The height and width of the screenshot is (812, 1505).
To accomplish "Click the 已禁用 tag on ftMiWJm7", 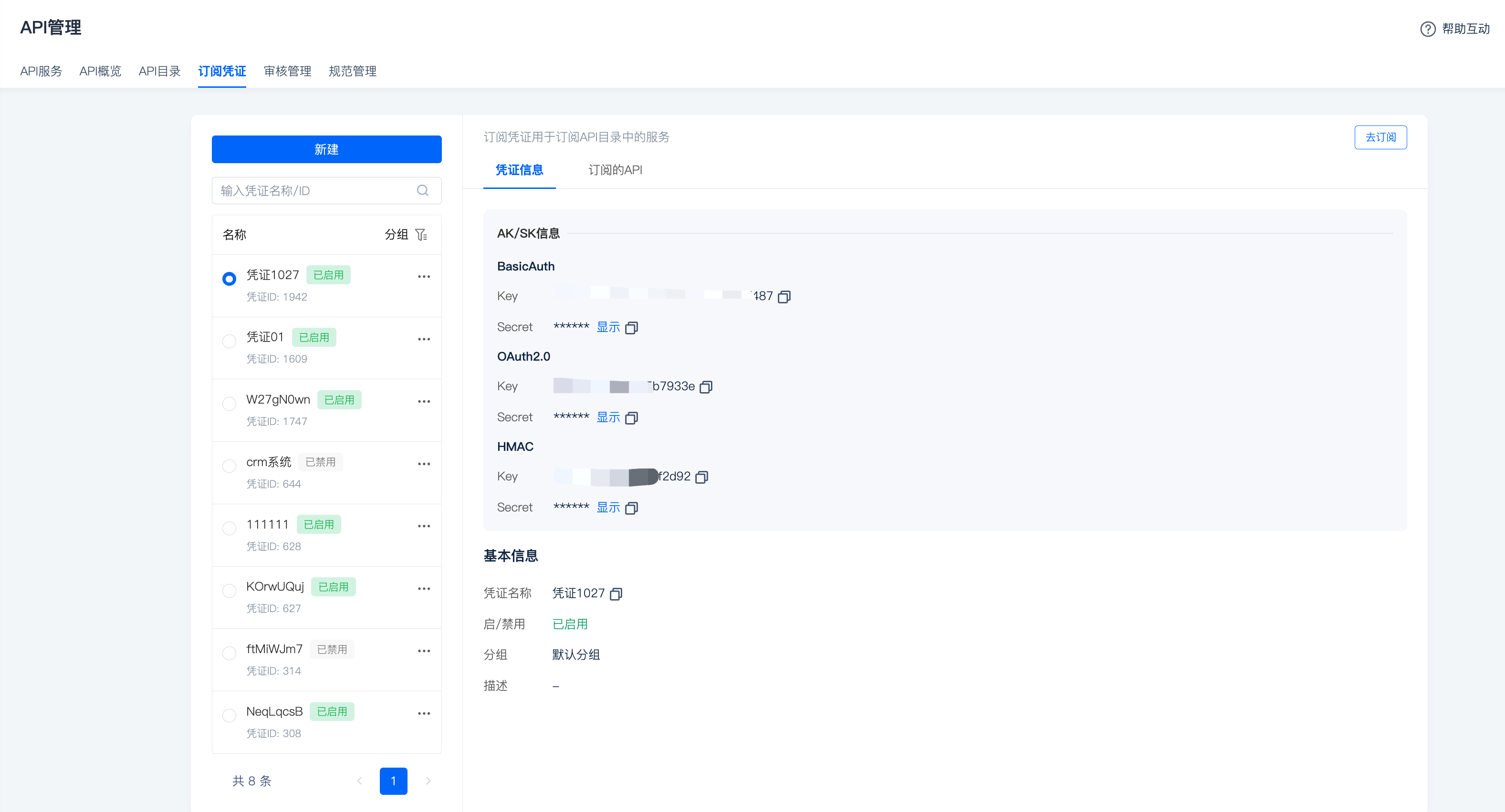I will [332, 650].
